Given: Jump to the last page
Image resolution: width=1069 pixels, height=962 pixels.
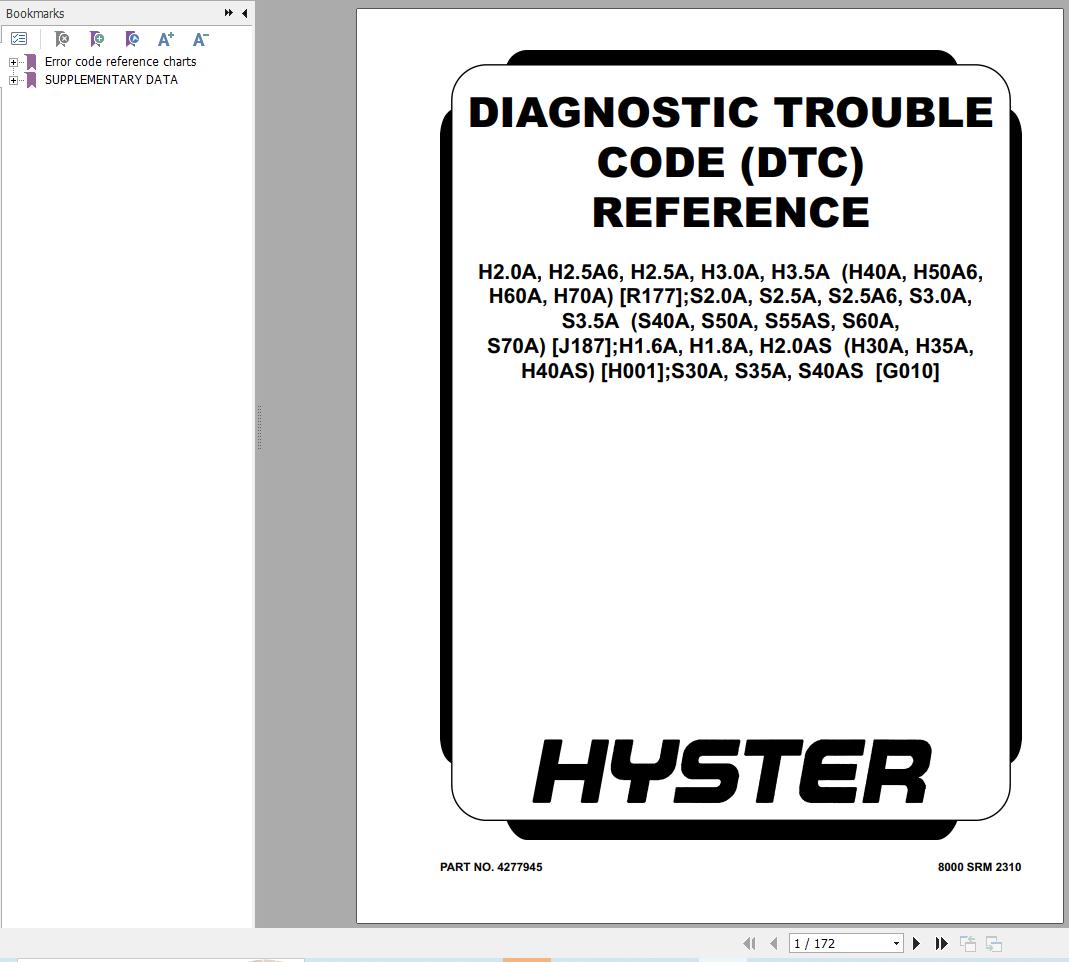Looking at the screenshot, I should pyautogui.click(x=942, y=944).
